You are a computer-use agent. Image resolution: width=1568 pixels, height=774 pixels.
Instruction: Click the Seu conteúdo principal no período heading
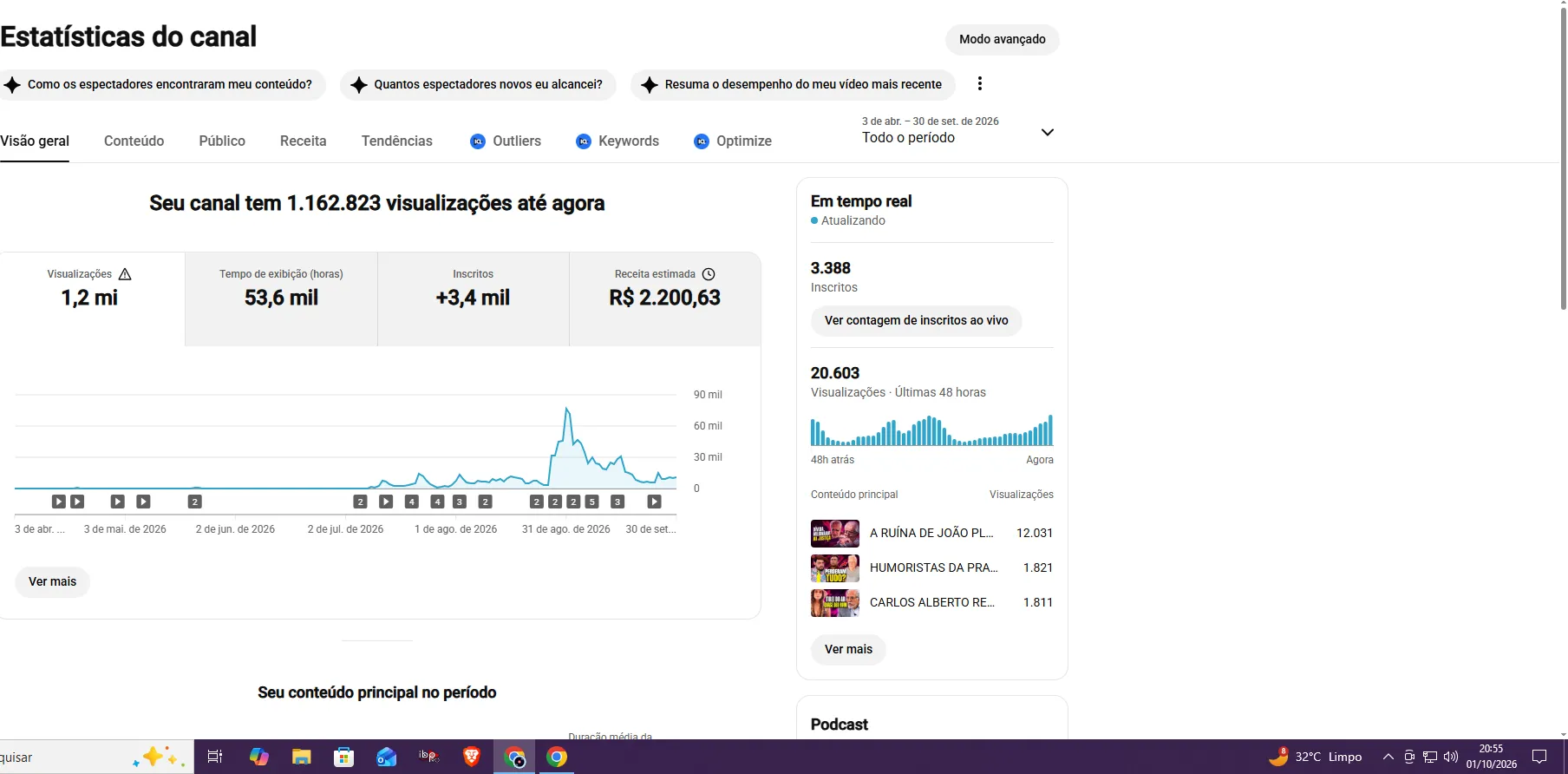[x=377, y=692]
